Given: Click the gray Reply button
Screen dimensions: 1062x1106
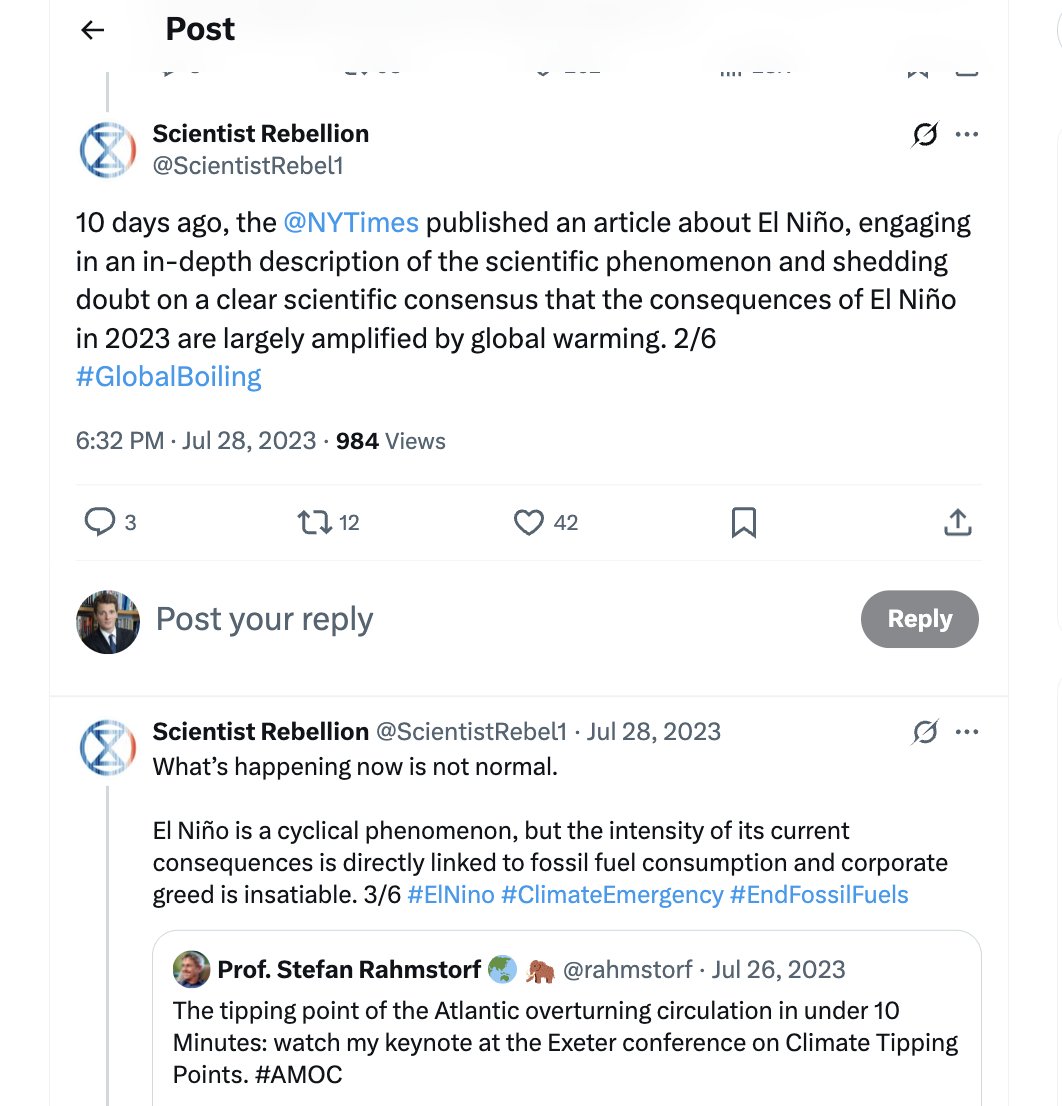Looking at the screenshot, I should (920, 619).
